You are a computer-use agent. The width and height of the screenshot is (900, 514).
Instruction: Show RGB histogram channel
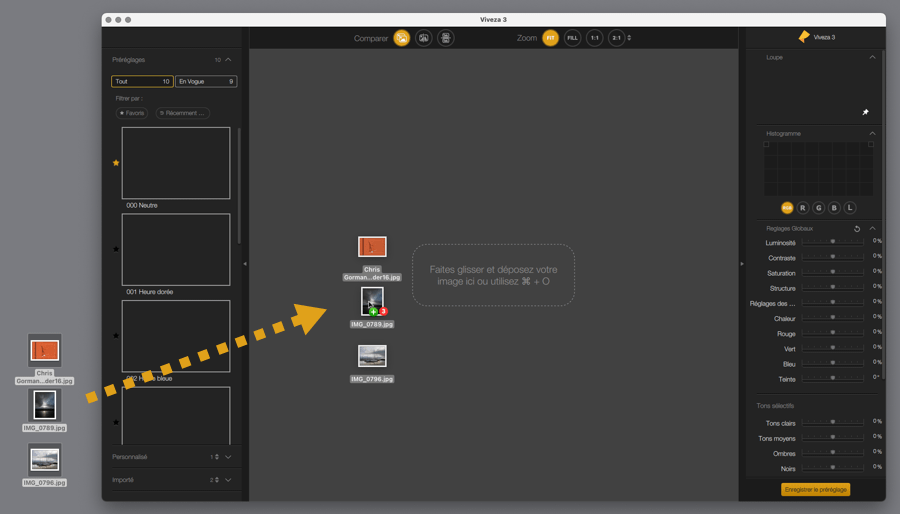click(x=787, y=208)
